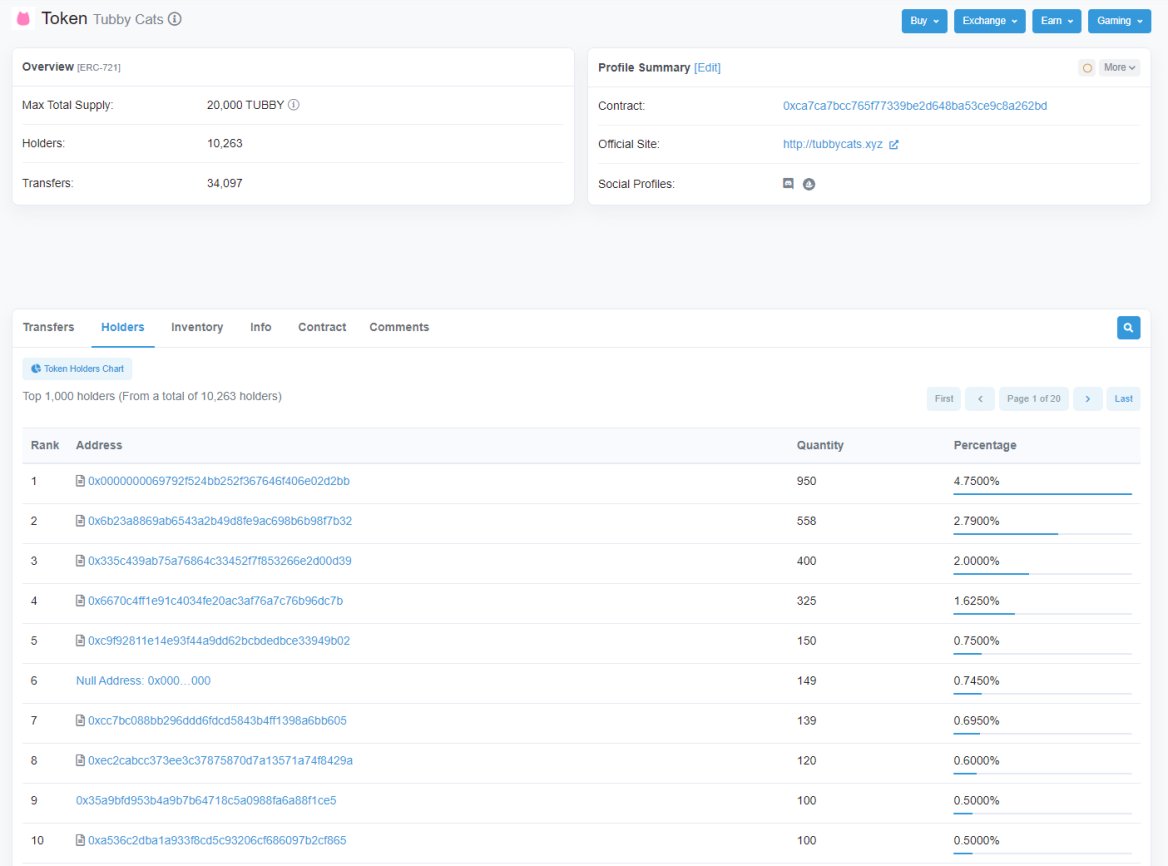Switch to the Transfers tab
Screen dimensions: 1168x866
(x=48, y=327)
